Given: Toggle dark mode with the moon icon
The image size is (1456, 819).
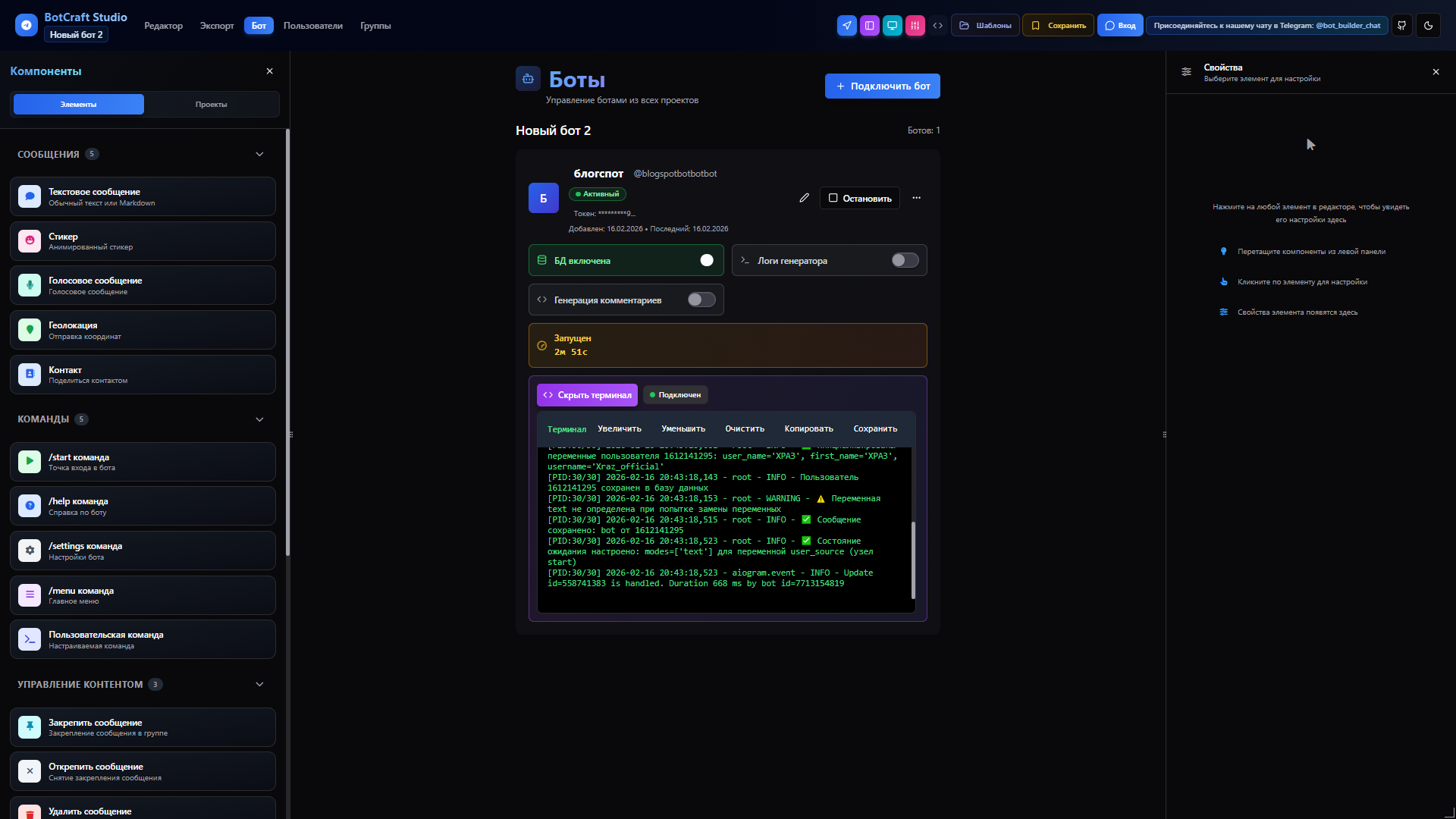Looking at the screenshot, I should (1429, 25).
